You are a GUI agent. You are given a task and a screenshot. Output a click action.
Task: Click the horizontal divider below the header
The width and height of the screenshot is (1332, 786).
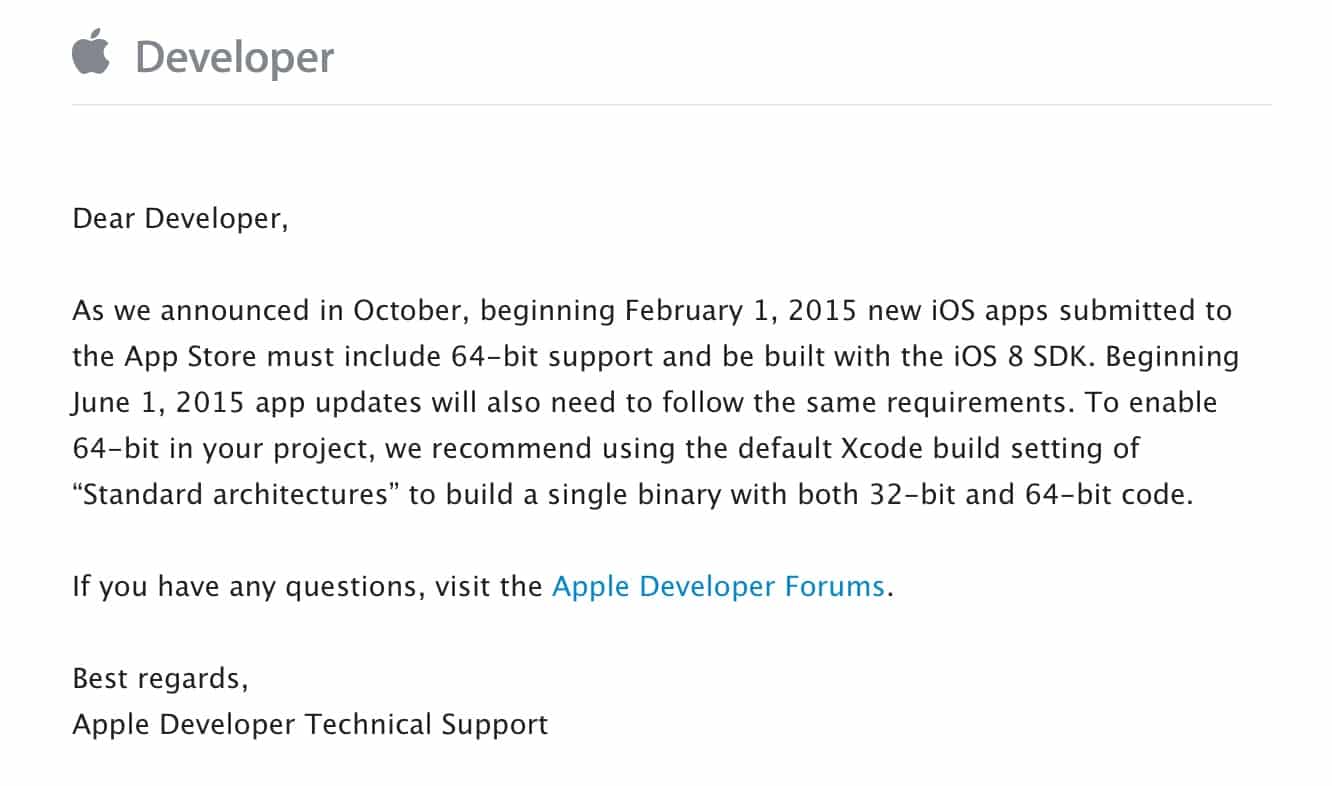click(x=671, y=104)
